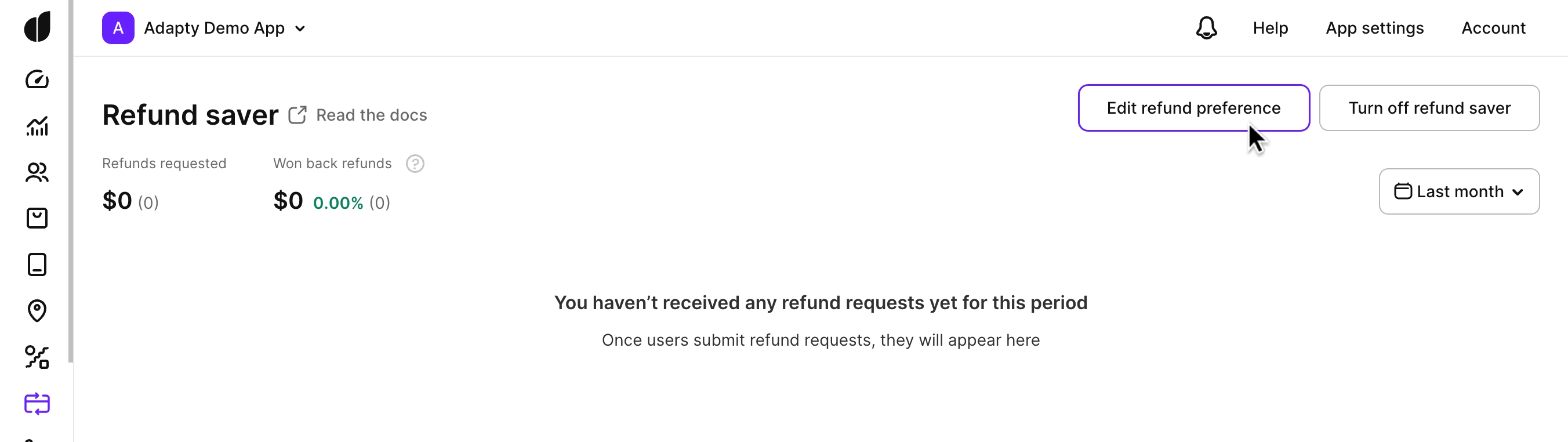This screenshot has width=1568, height=442.
Task: Open the A/B tests icon in sidebar
Action: (37, 357)
